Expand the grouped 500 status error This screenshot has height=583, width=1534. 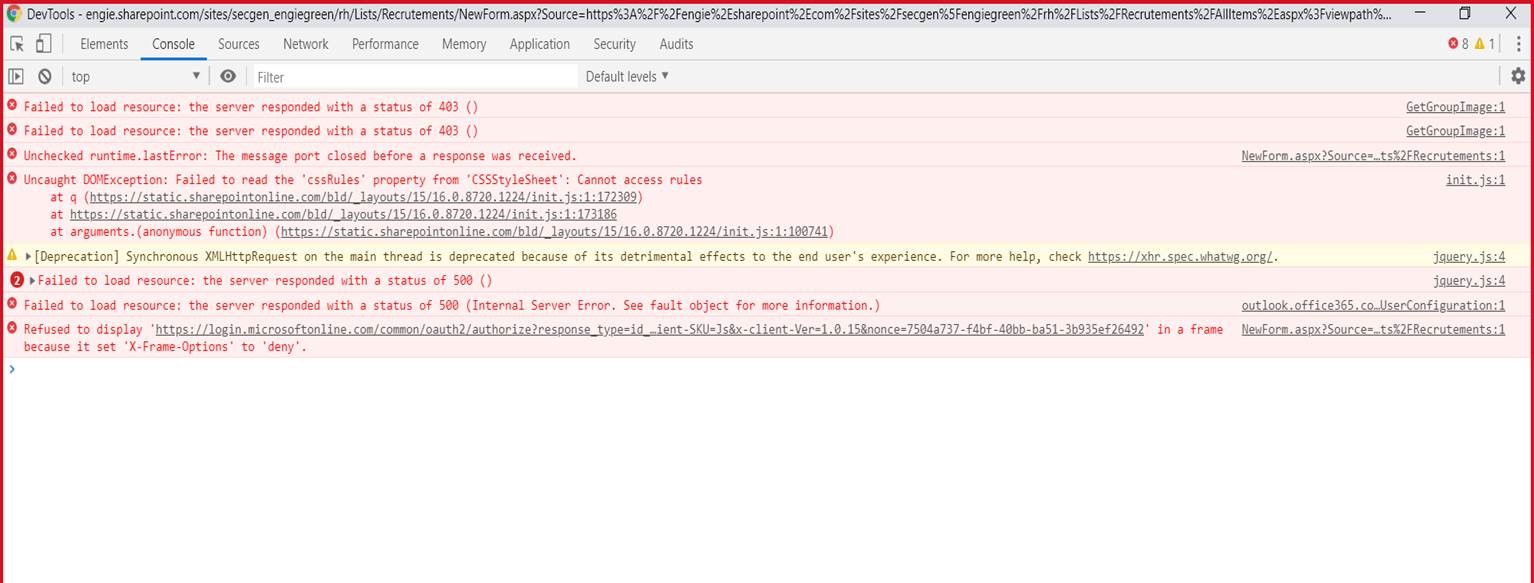(31, 281)
